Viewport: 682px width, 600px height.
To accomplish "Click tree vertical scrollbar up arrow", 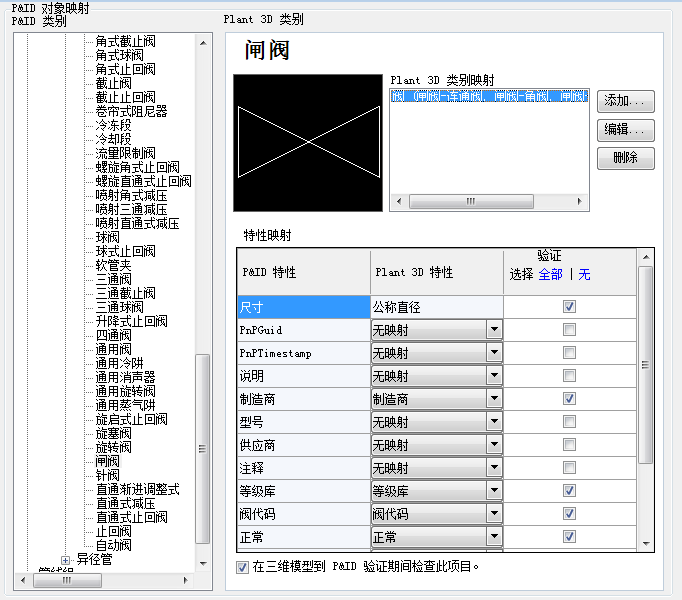I will (203, 43).
